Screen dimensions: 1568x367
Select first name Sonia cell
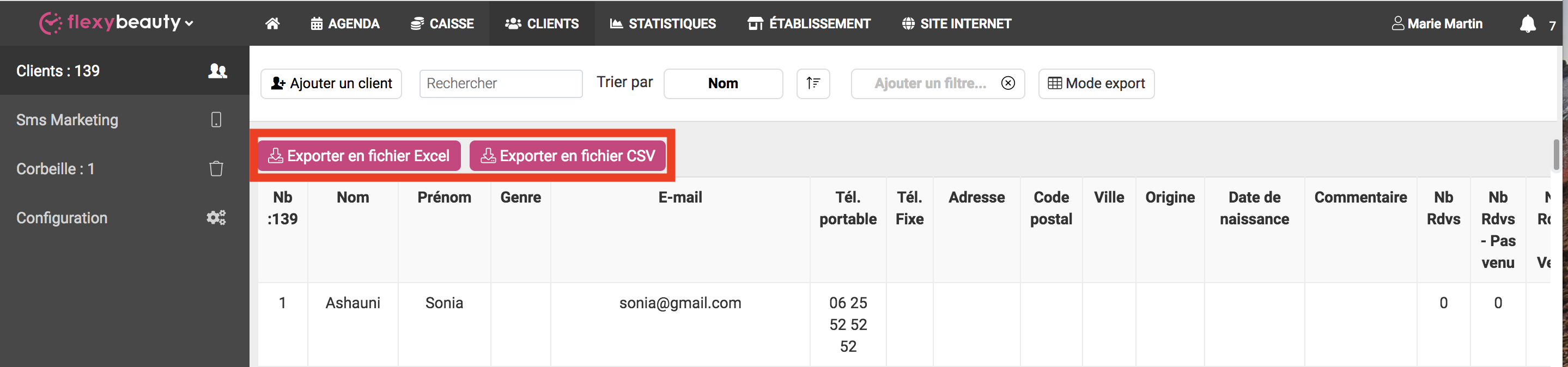[445, 303]
